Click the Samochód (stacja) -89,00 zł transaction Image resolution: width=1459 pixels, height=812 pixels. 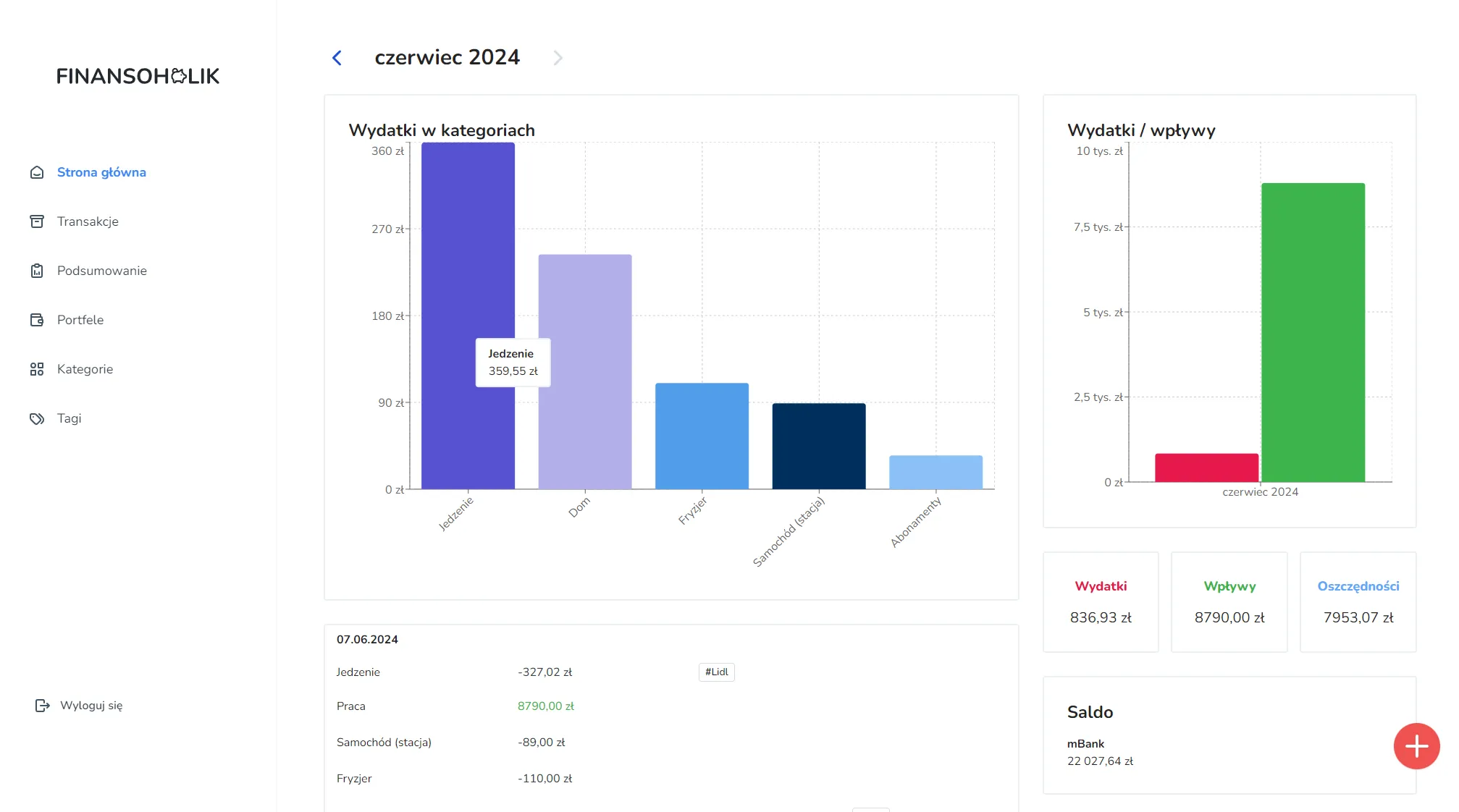point(671,742)
